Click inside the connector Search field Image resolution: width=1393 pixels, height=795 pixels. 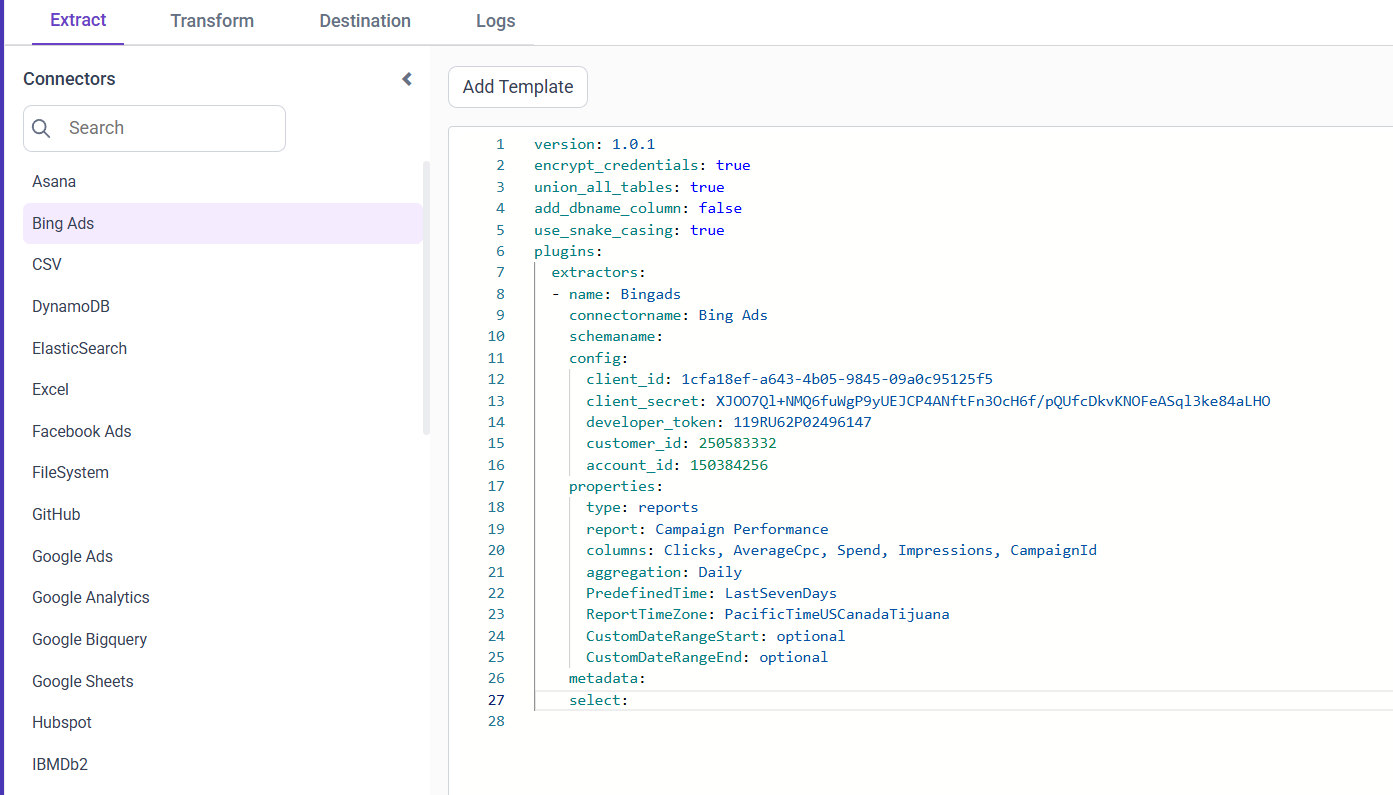pos(170,128)
